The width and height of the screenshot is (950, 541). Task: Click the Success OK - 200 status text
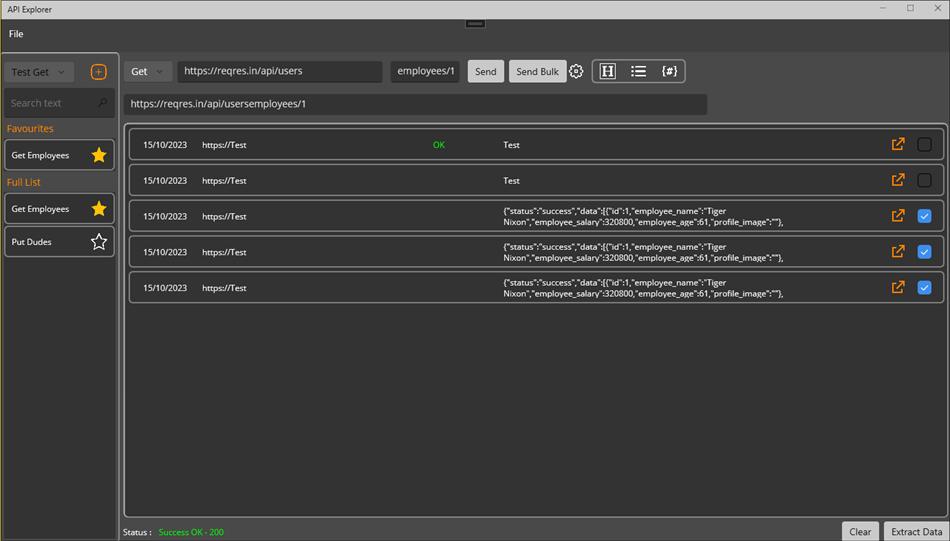pos(191,532)
